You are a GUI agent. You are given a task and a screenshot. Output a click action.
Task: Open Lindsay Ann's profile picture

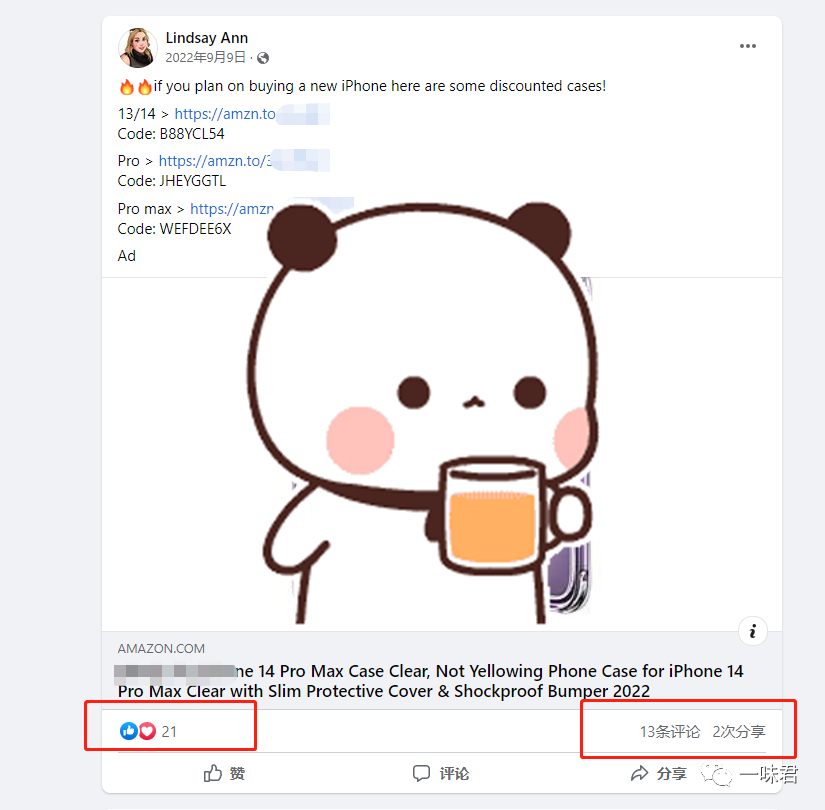point(137,48)
